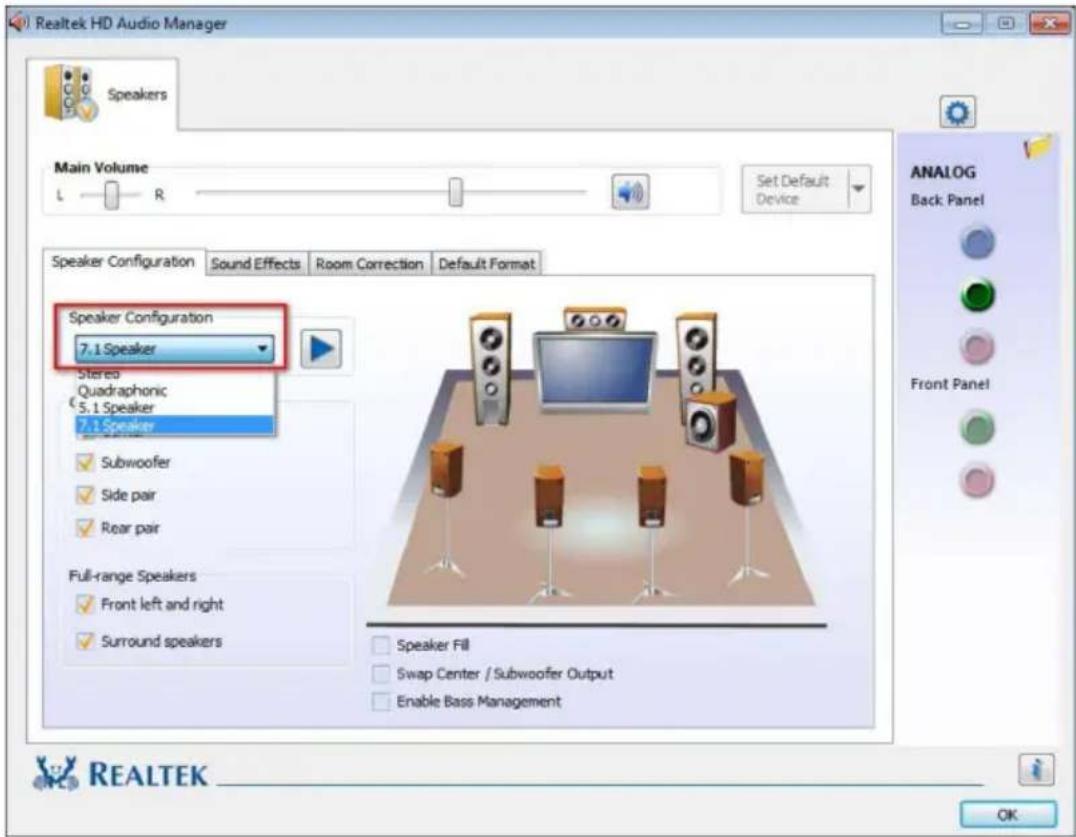Viewport: 1076px width, 837px height.
Task: Toggle the Side pair checkbox
Action: pos(85,495)
